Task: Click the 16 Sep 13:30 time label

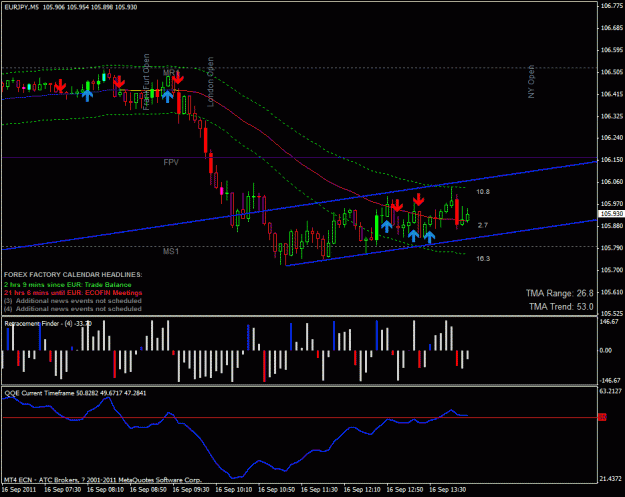Action: [448, 489]
